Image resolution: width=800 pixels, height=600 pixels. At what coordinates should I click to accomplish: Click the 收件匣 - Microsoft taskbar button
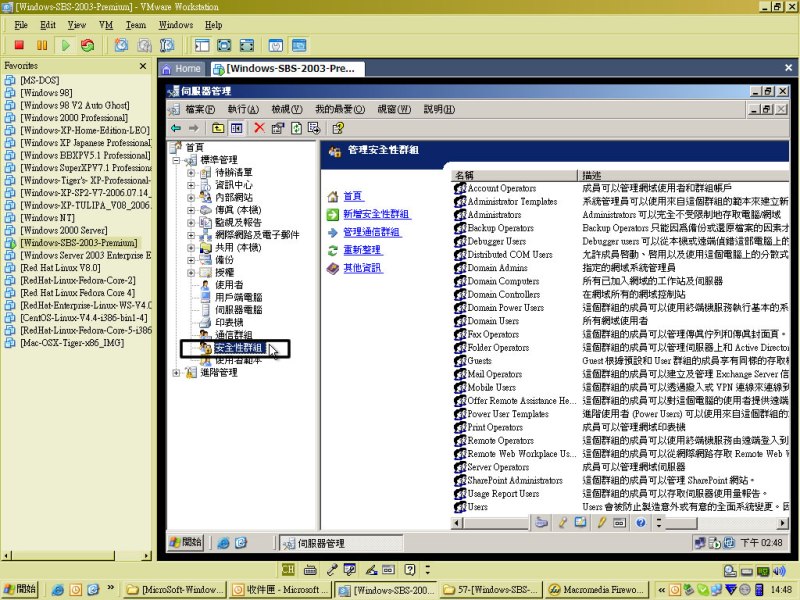[x=280, y=590]
